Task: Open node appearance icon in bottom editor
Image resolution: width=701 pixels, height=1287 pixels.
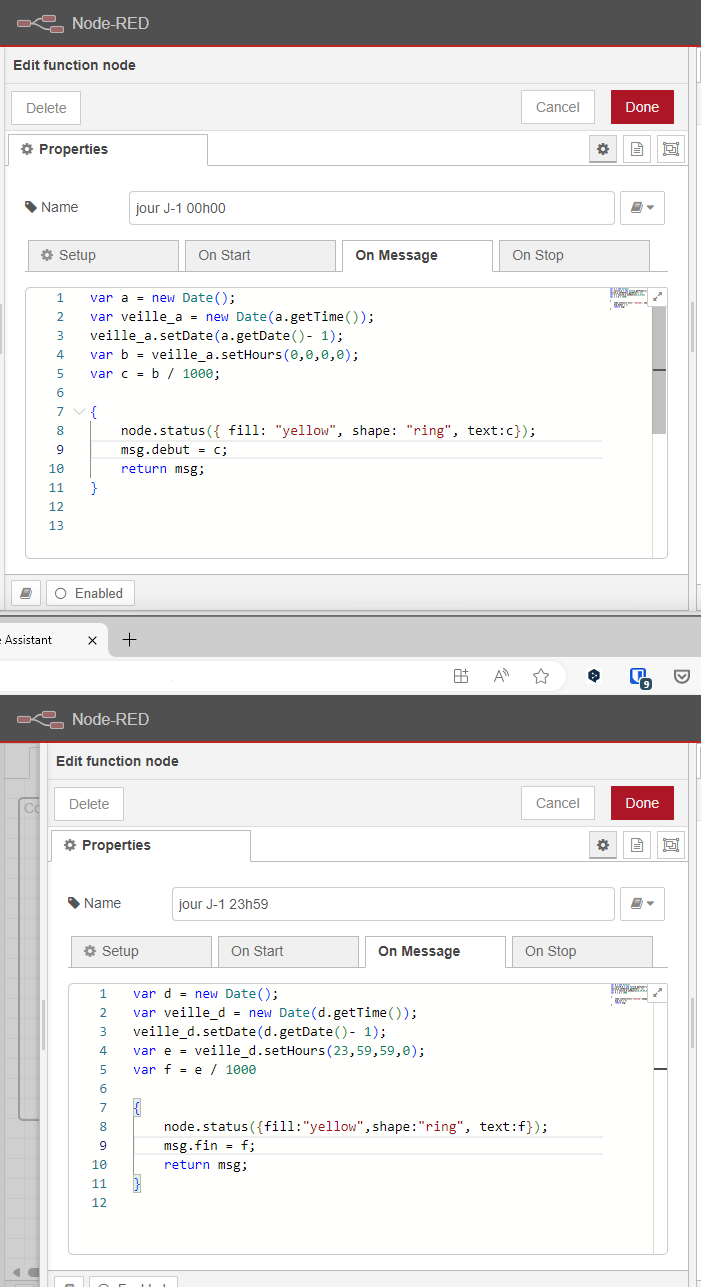Action: pos(670,845)
